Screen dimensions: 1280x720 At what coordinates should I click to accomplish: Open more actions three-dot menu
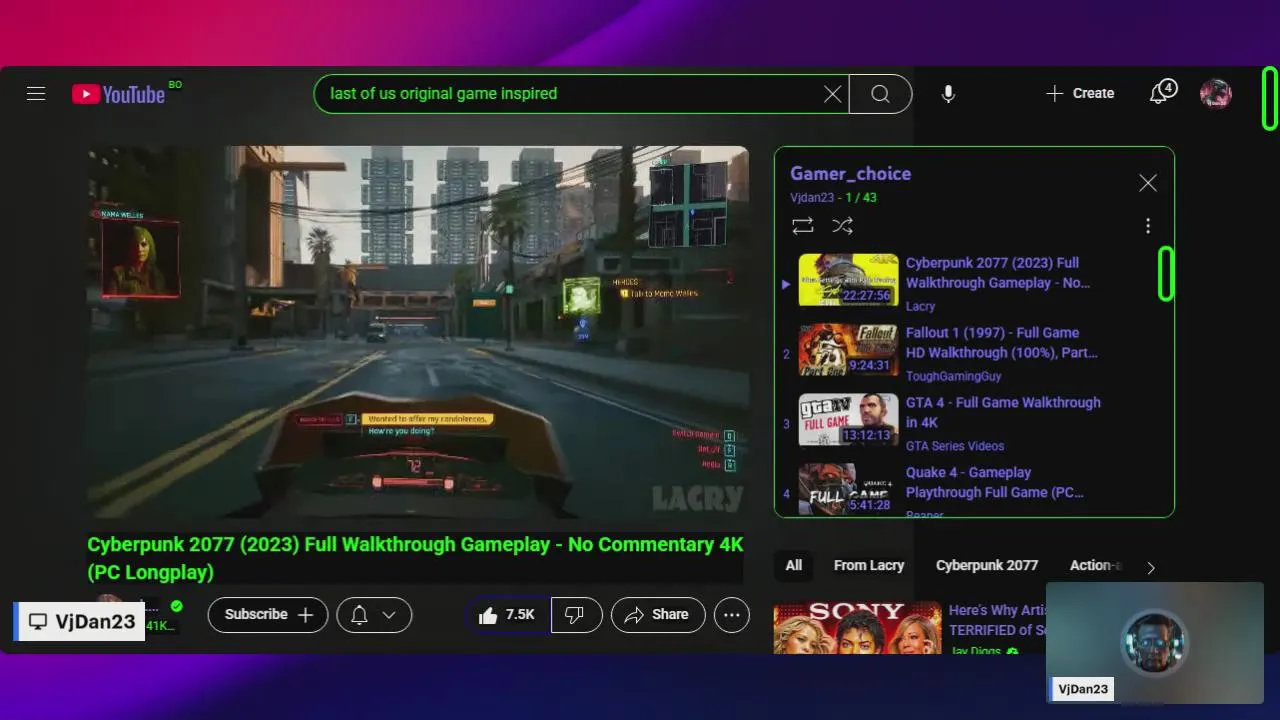732,615
